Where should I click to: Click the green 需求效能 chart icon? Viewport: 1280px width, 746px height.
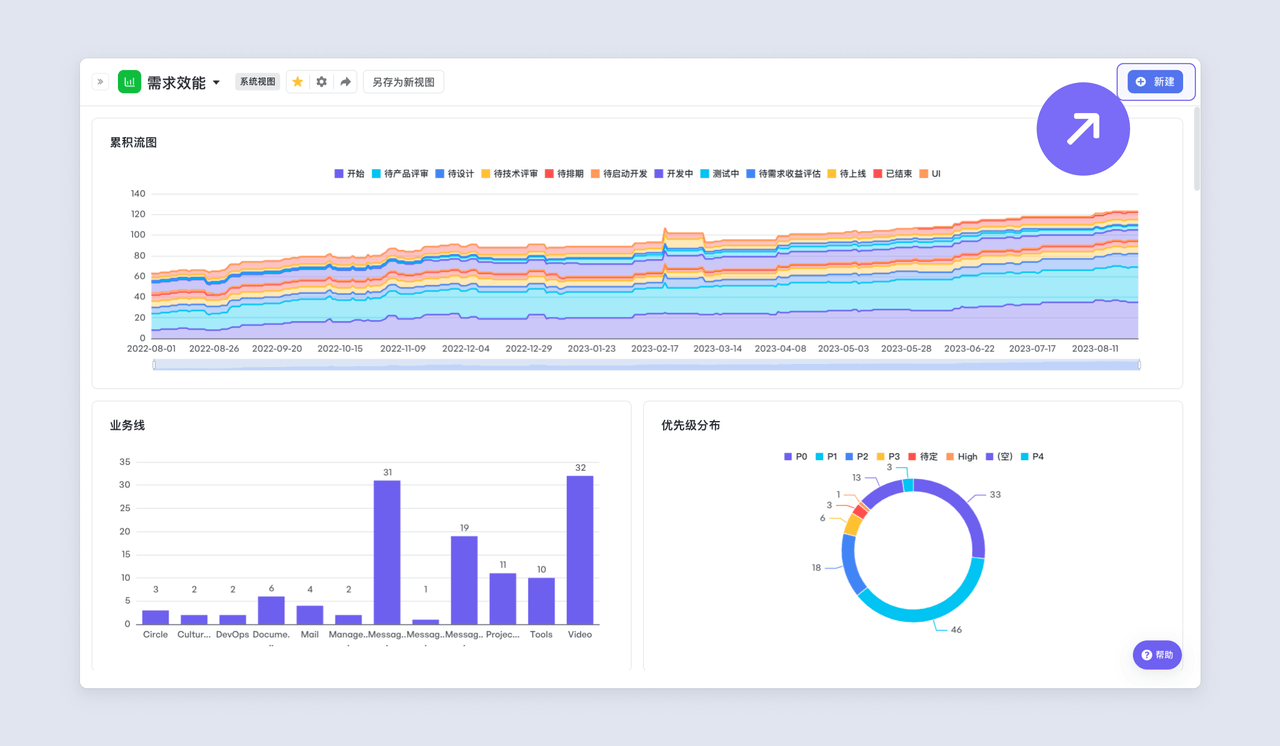click(129, 82)
